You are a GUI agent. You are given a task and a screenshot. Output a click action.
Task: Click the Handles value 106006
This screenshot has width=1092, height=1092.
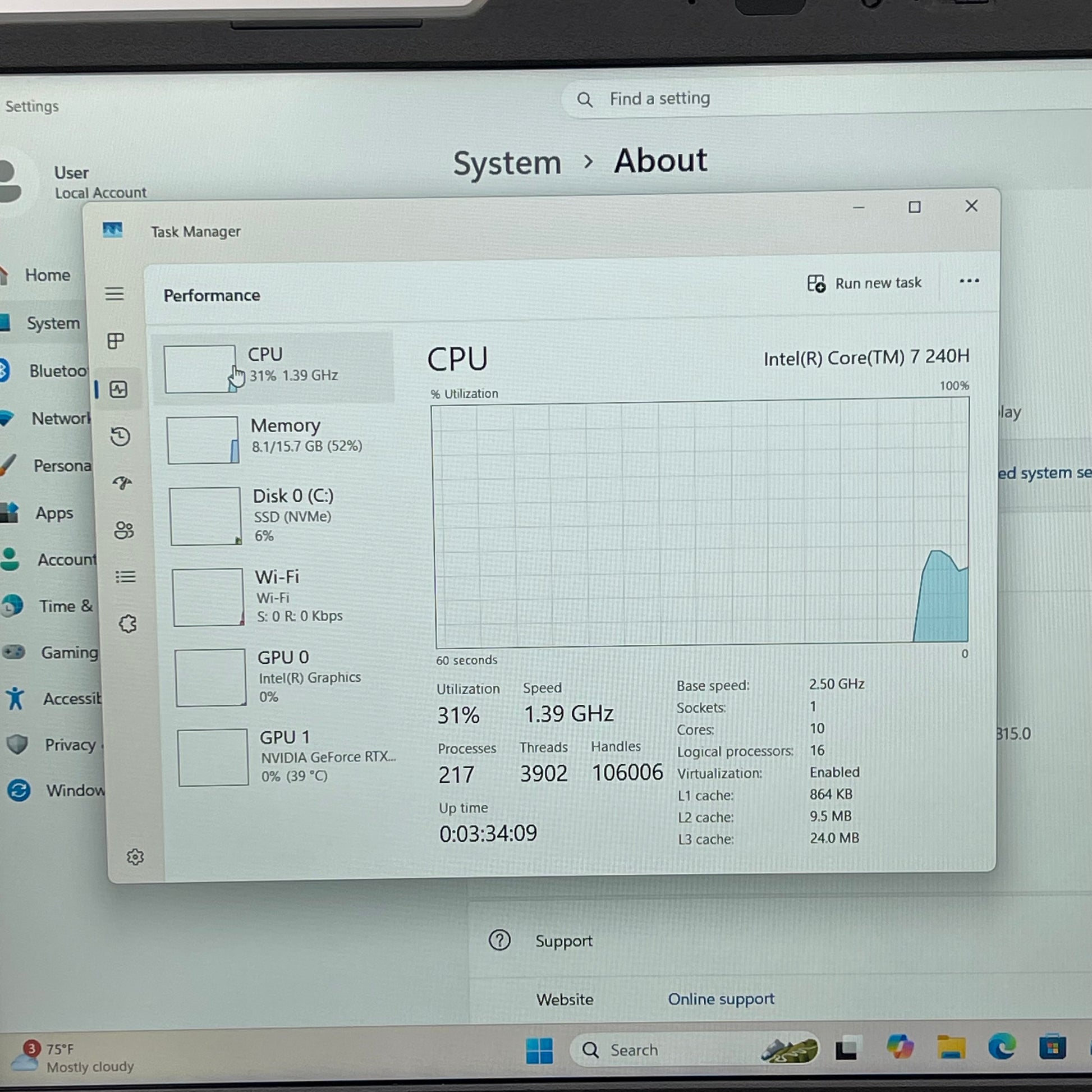point(627,772)
